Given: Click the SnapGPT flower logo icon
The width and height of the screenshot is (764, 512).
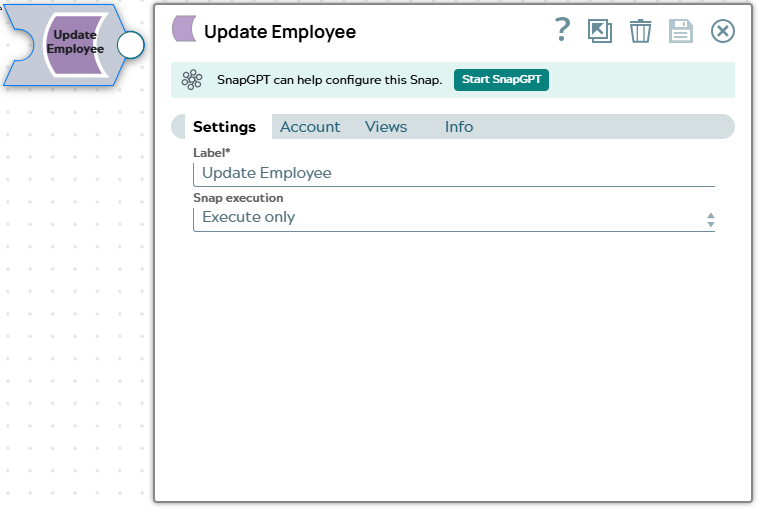Looking at the screenshot, I should [x=192, y=80].
